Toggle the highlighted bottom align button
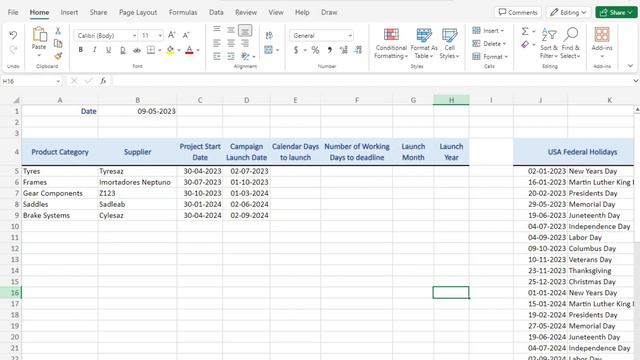640x360 pixels. 245,30
